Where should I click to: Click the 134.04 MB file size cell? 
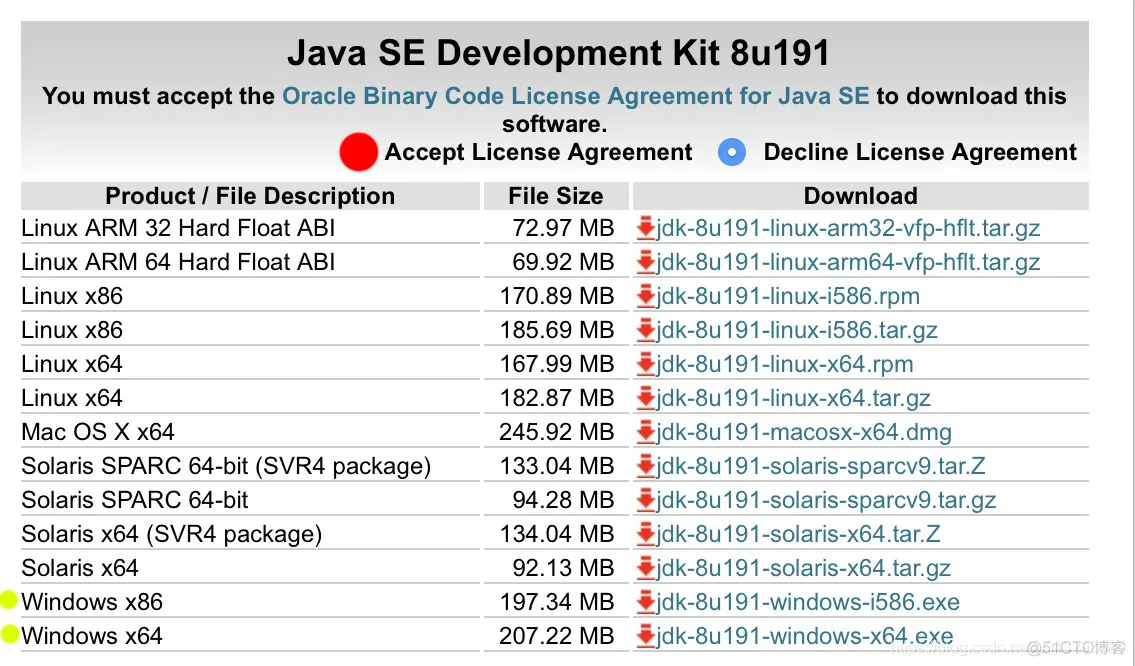point(557,534)
